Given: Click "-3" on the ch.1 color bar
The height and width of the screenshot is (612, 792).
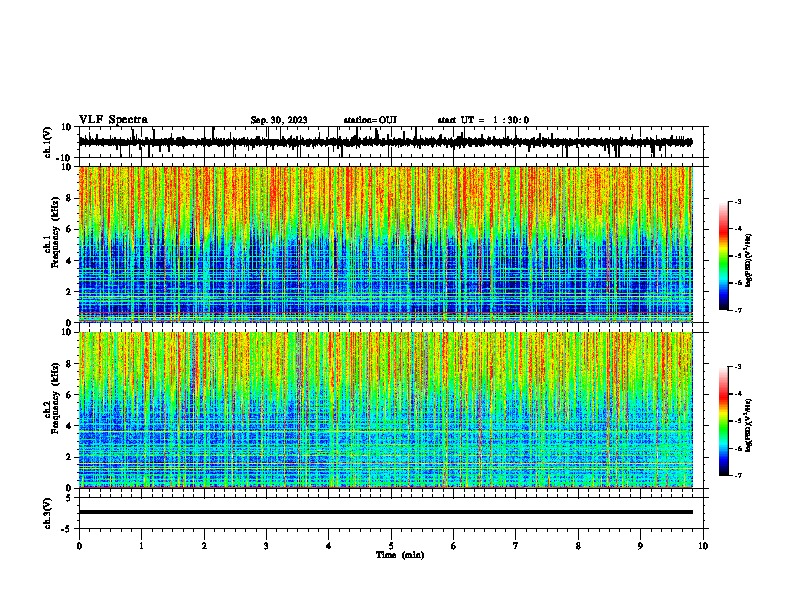Looking at the screenshot, I should point(737,202).
